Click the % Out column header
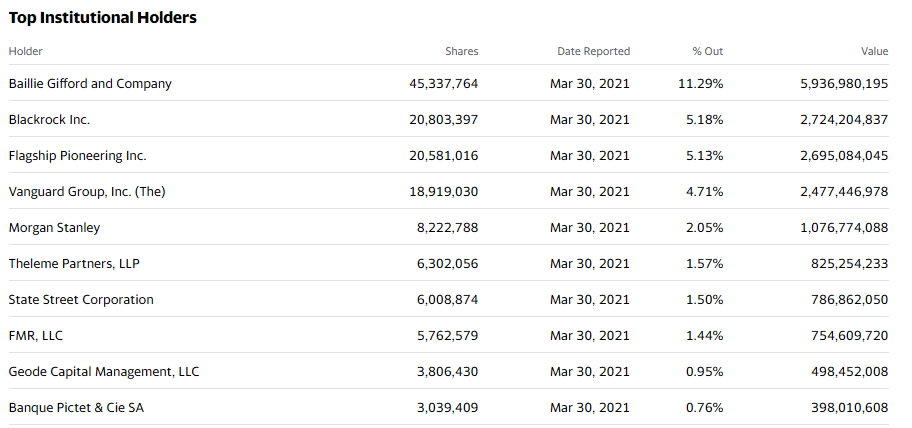This screenshot has width=912, height=428. tap(707, 51)
